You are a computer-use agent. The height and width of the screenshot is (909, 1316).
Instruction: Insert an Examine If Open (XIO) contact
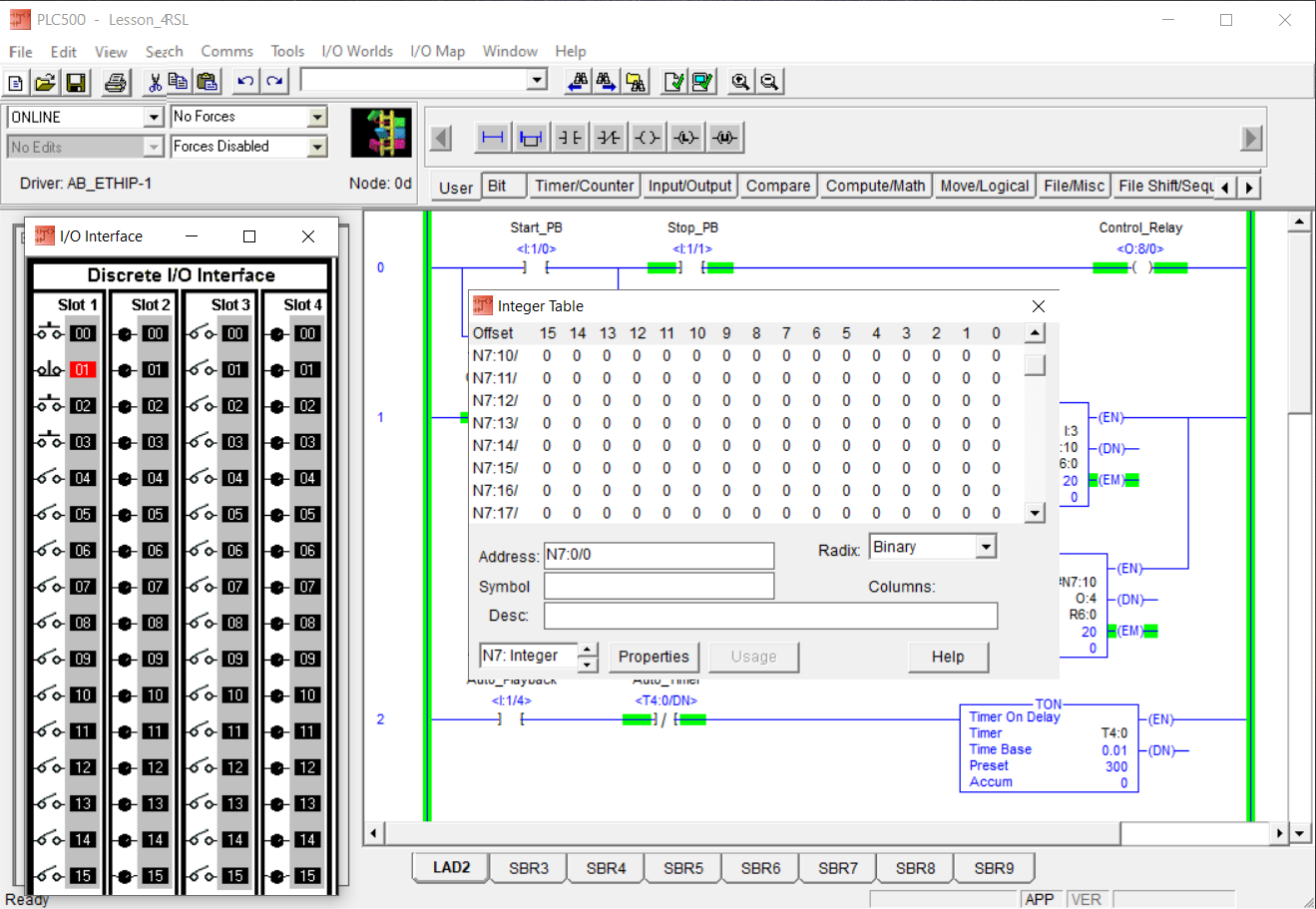[x=609, y=138]
